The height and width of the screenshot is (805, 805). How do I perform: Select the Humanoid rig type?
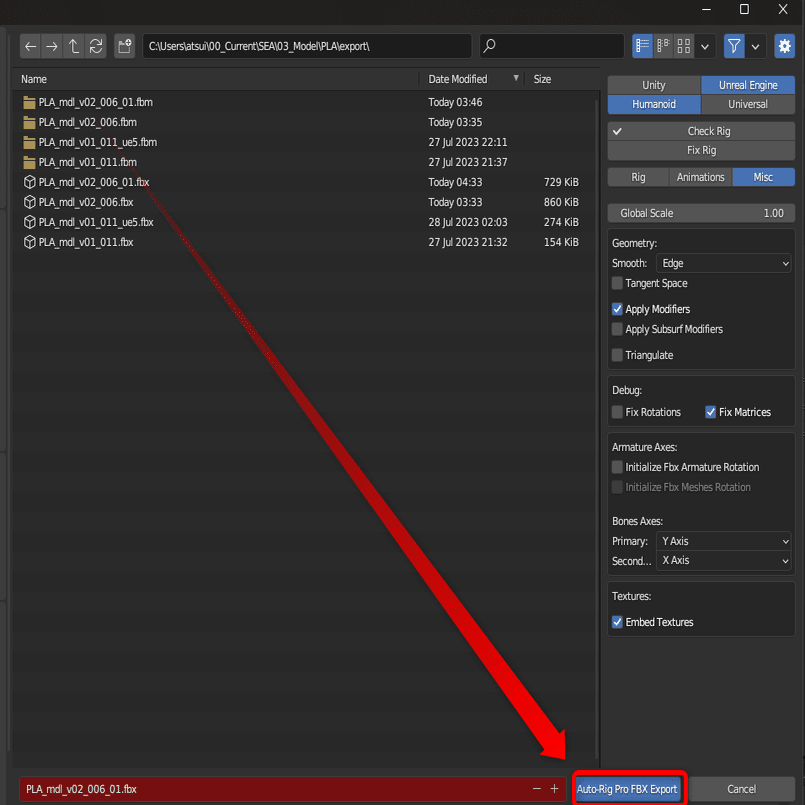654,104
